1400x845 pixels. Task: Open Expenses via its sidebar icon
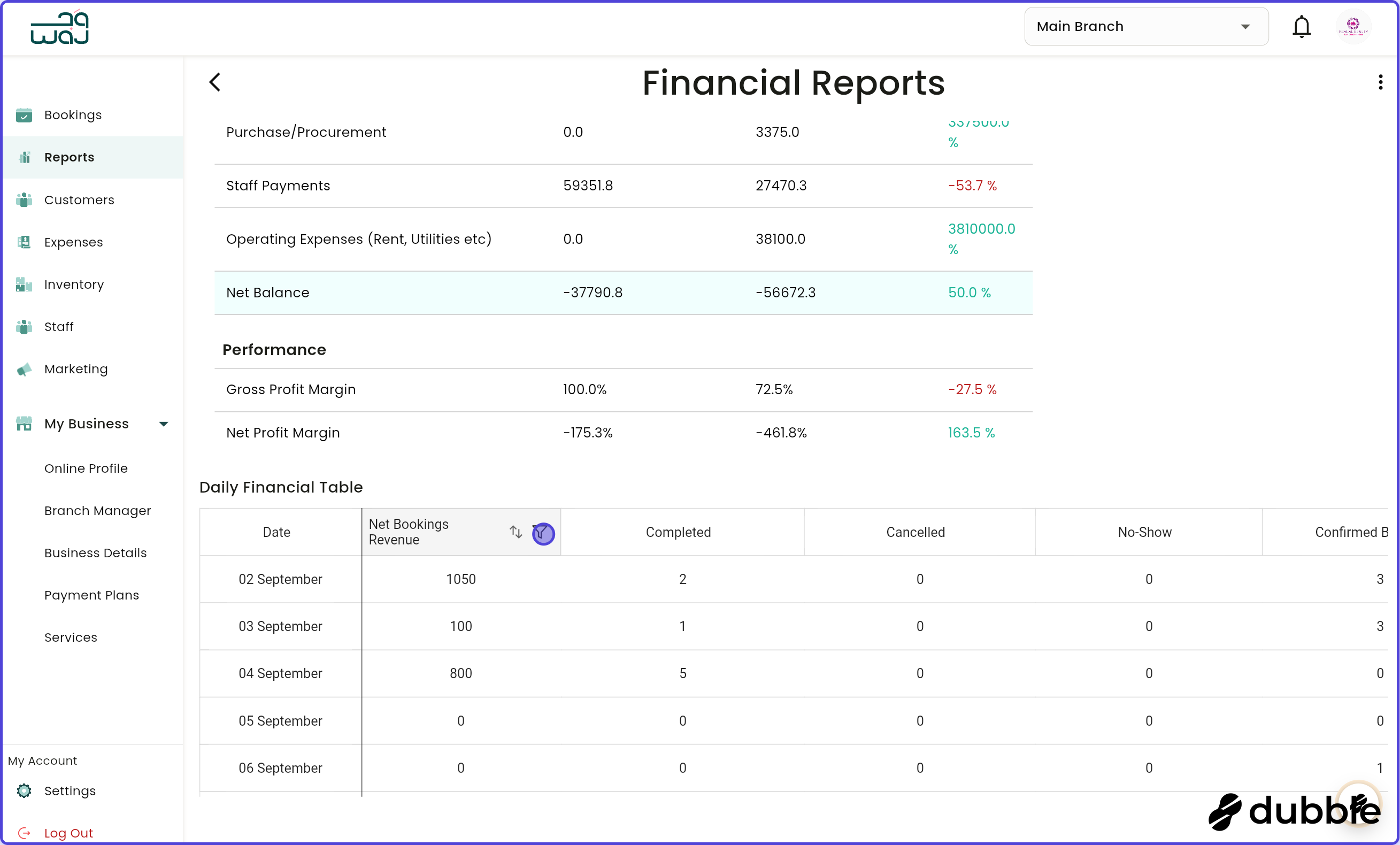[24, 242]
